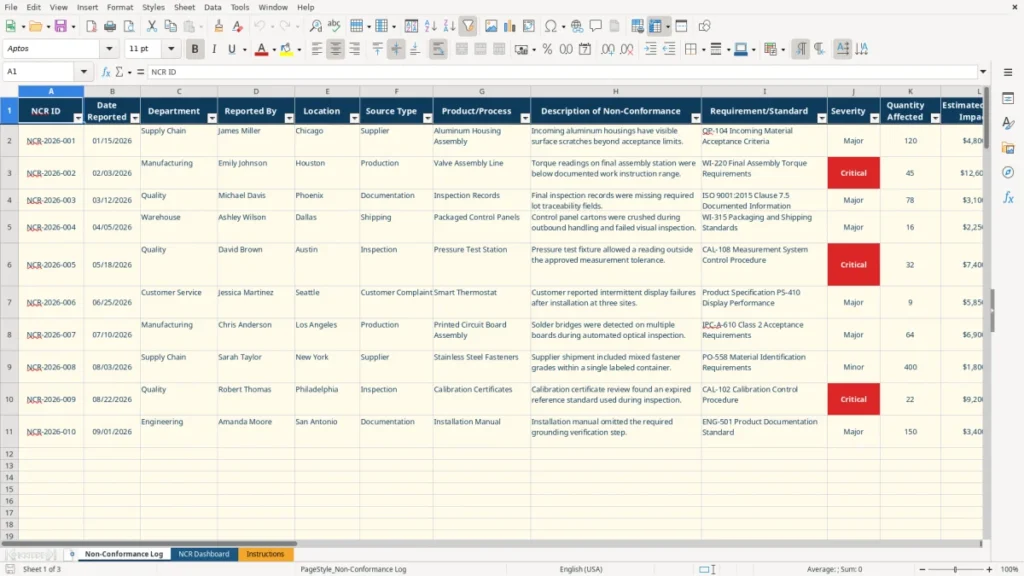Click the horizontal scrollbar thumb

[150, 543]
